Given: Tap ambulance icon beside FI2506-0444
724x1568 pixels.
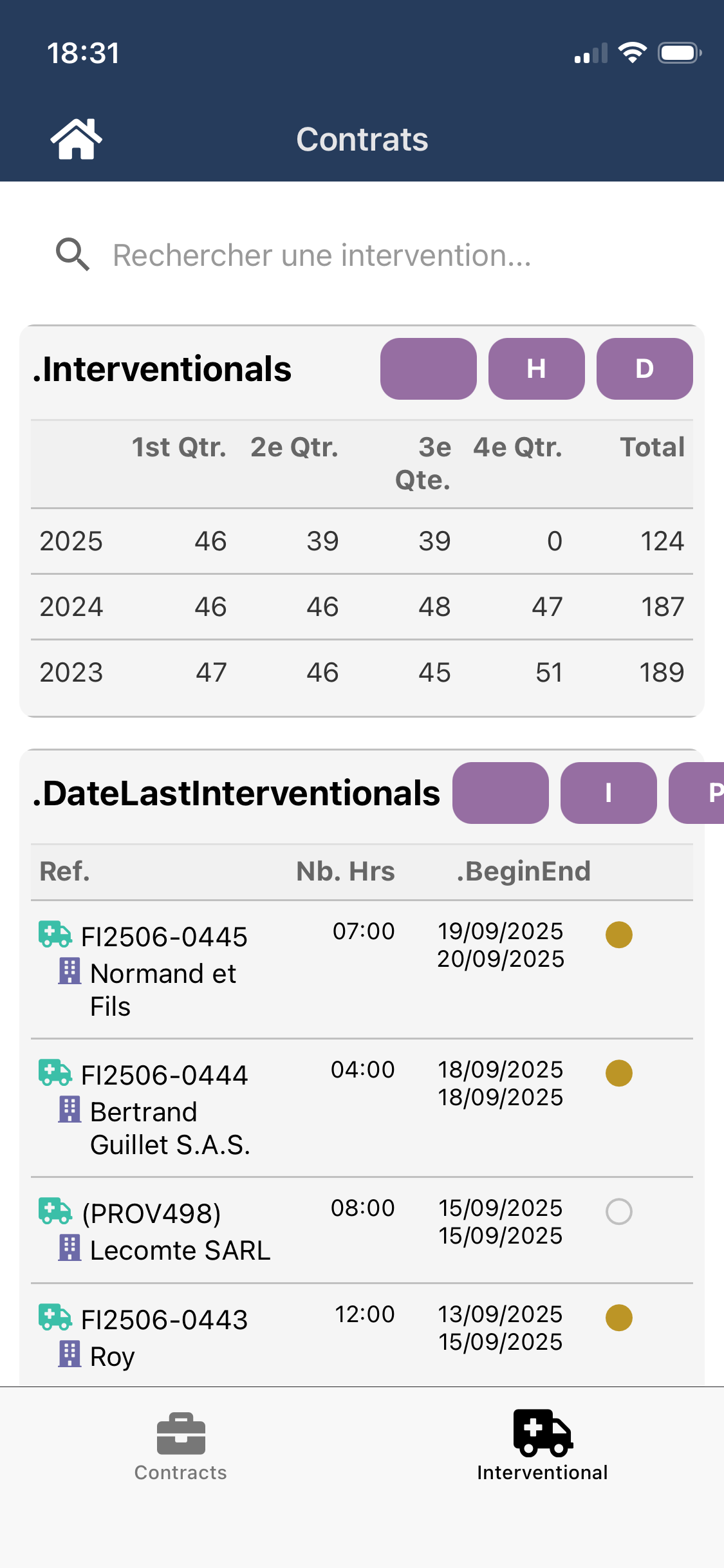Looking at the screenshot, I should 55,1073.
